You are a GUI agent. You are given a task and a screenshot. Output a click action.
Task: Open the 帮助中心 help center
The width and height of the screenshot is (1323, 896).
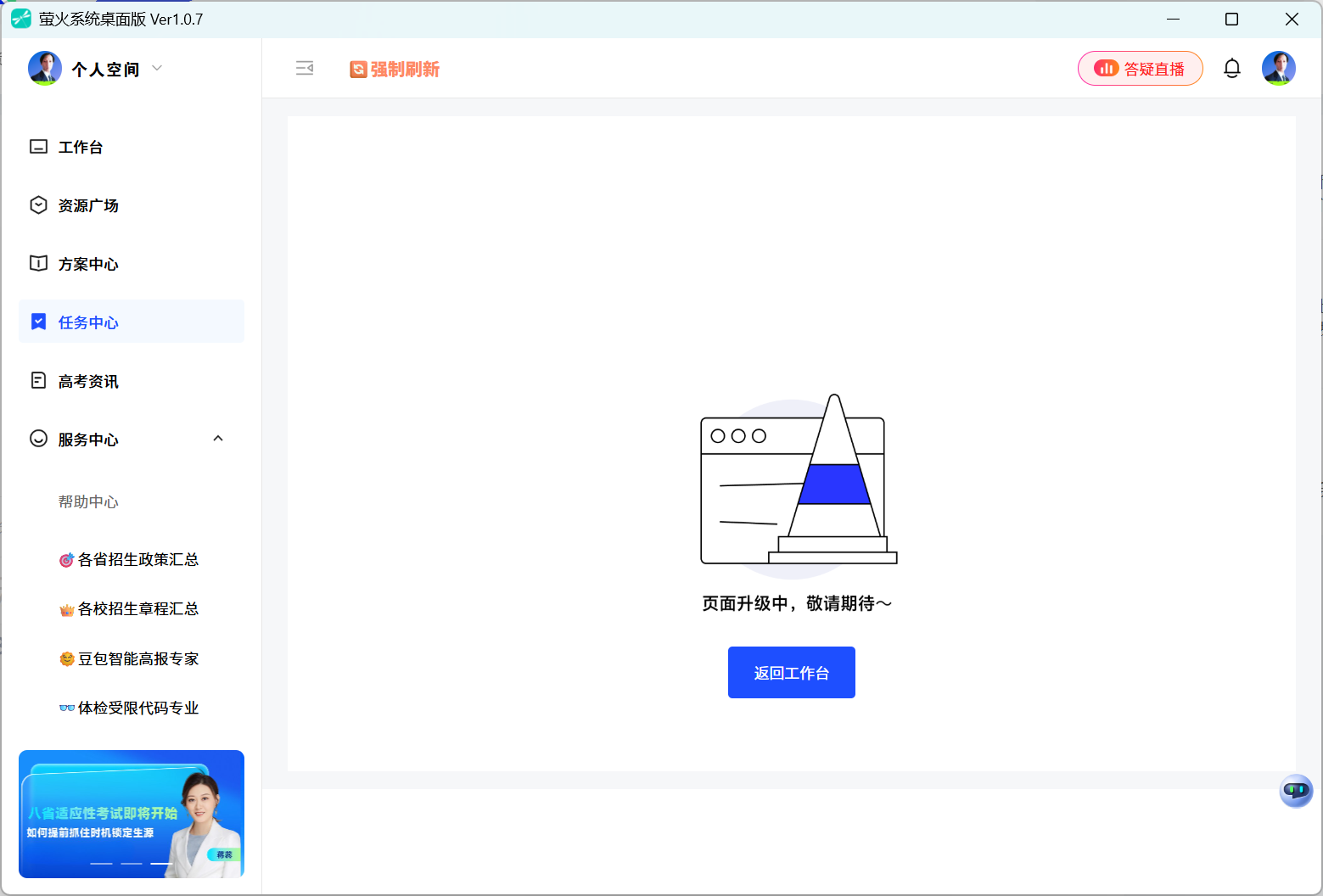point(88,501)
